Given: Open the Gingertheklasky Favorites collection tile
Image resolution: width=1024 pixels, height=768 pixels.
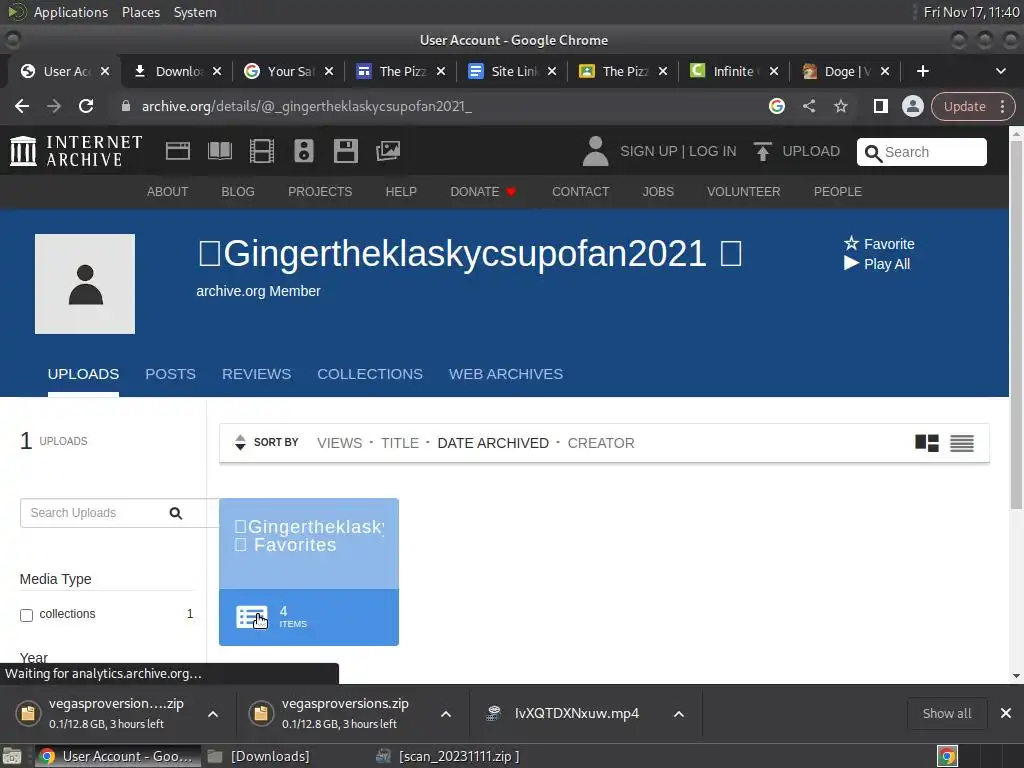Looking at the screenshot, I should [x=309, y=571].
